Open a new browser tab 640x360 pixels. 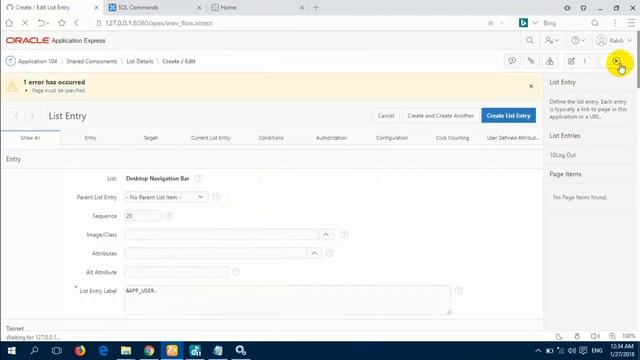coord(316,7)
